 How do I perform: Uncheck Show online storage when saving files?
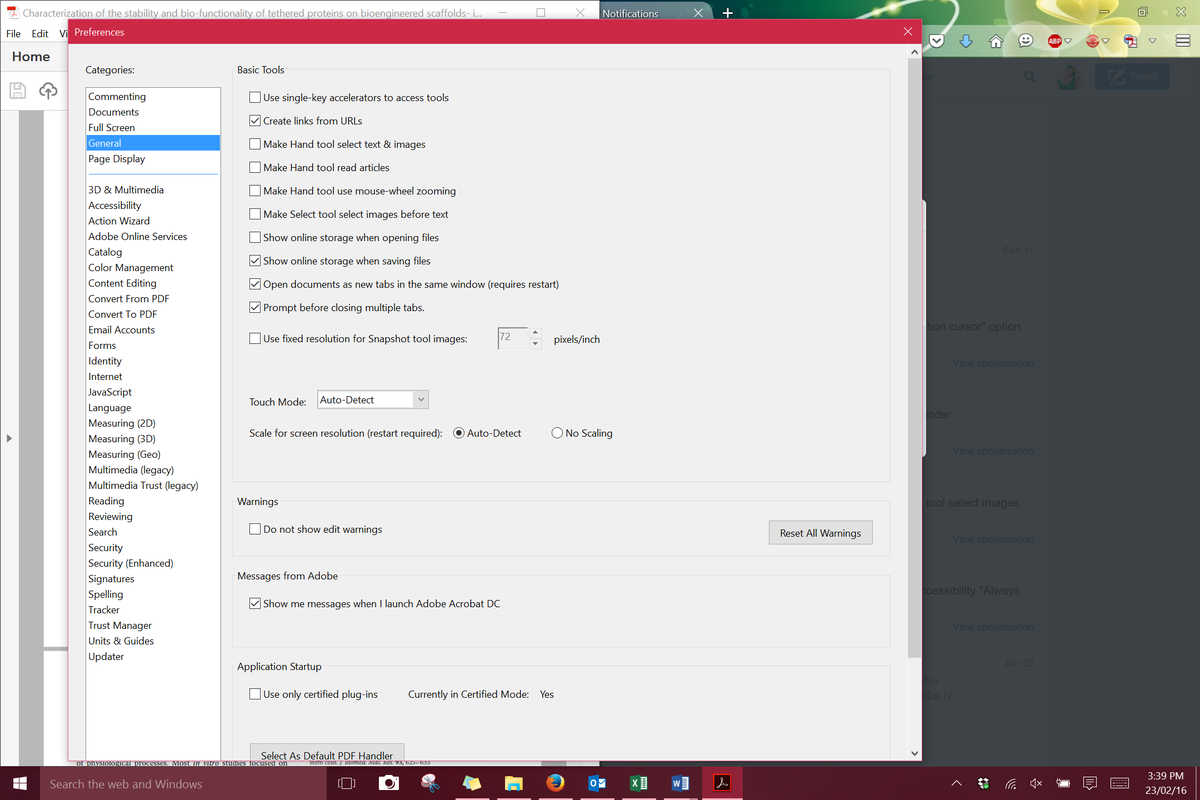pyautogui.click(x=255, y=261)
